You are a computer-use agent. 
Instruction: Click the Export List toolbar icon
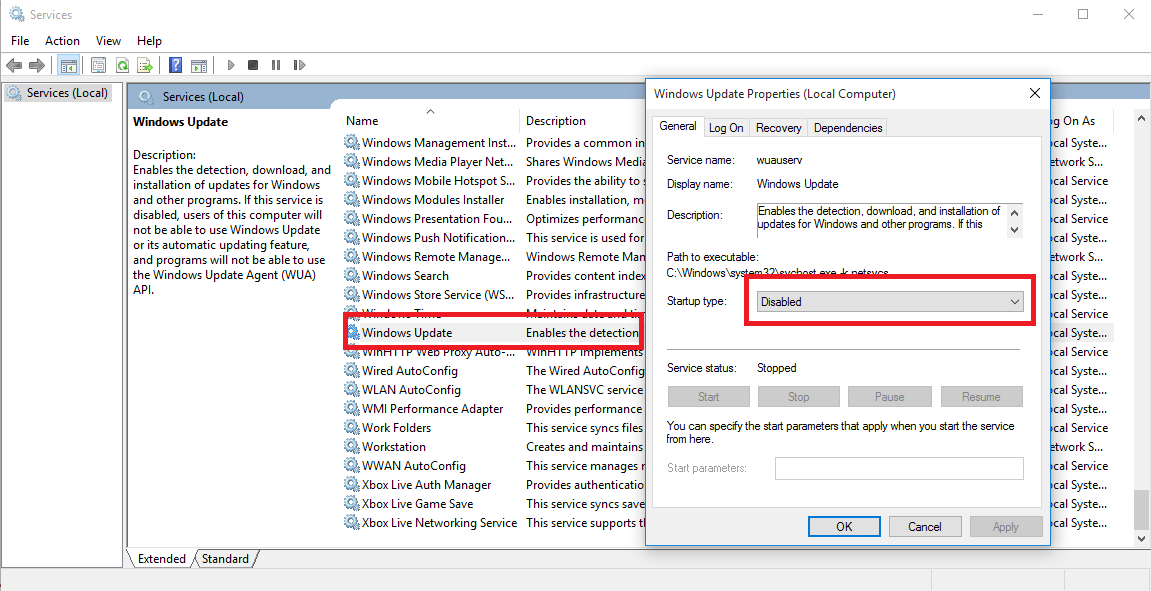pyautogui.click(x=145, y=65)
